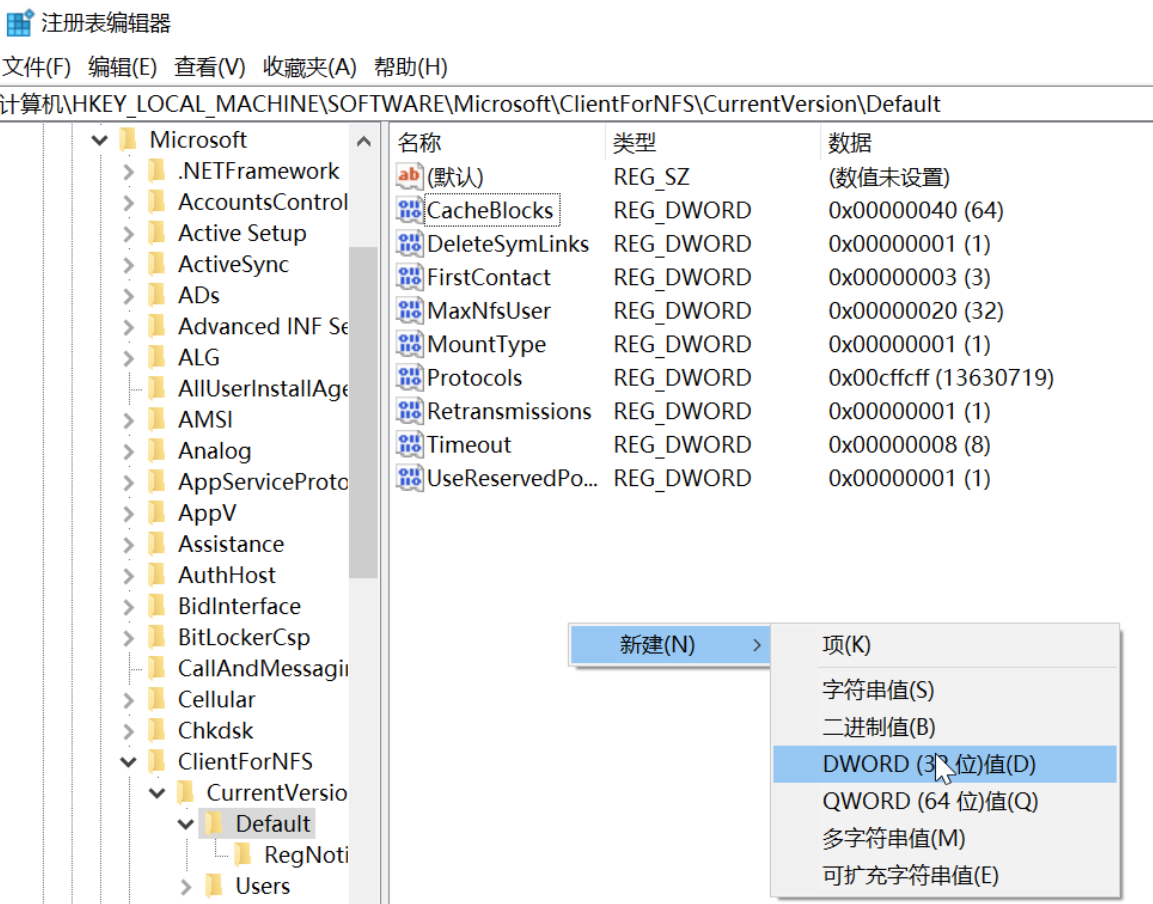Click the tree pane scroll up arrow

(364, 141)
